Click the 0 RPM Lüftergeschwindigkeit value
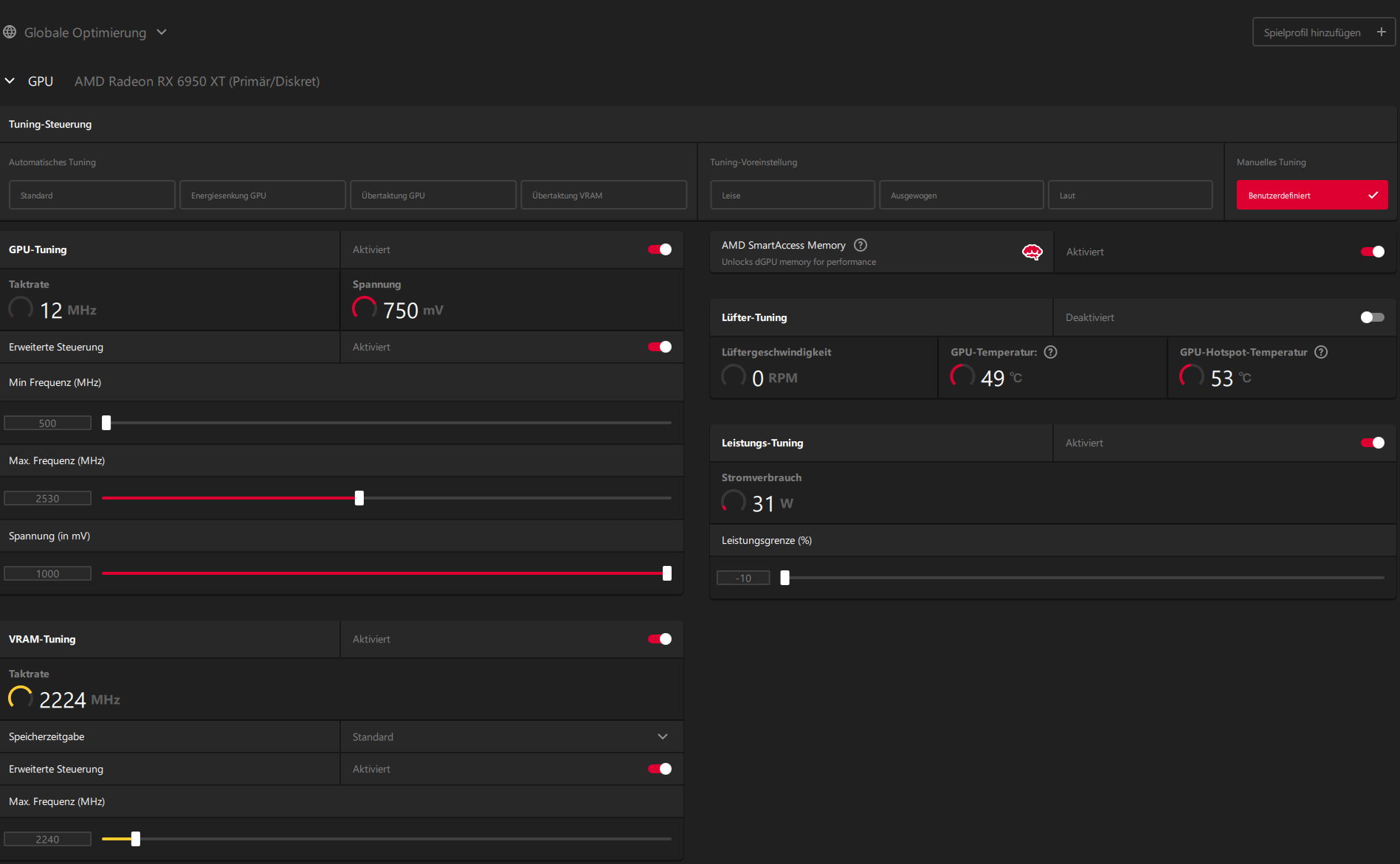 click(775, 378)
